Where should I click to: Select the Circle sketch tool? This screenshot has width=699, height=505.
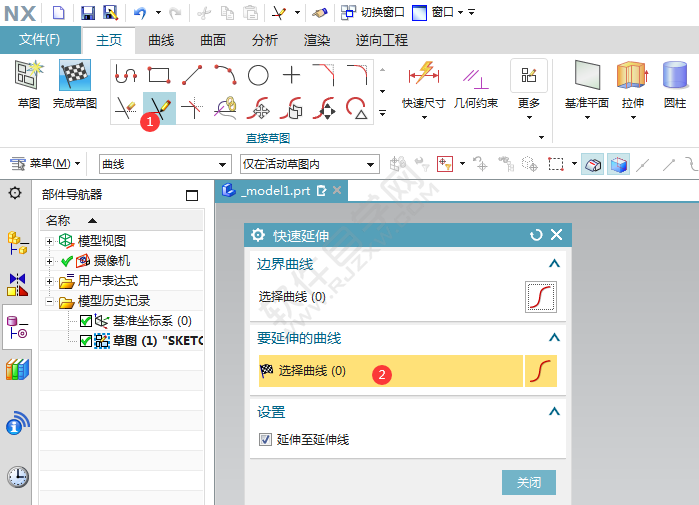coord(258,75)
